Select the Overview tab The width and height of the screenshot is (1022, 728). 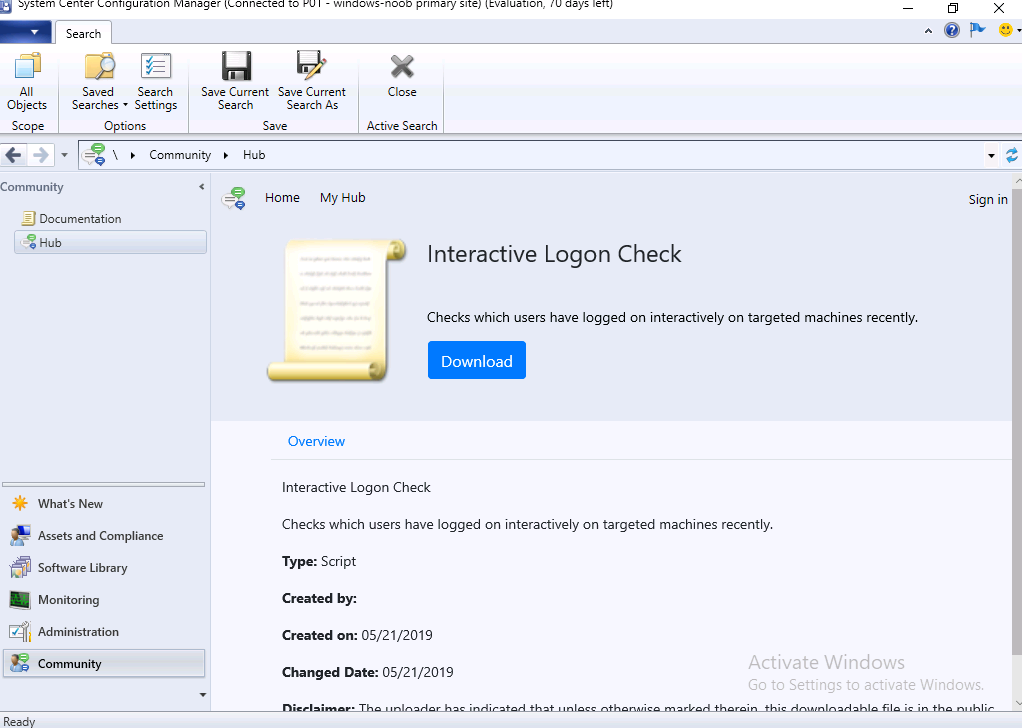point(316,441)
